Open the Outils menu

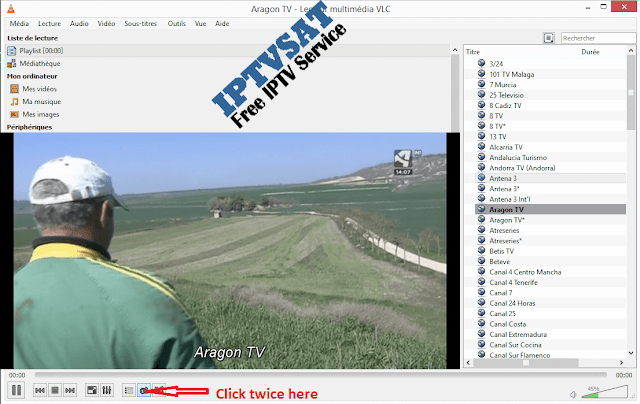coord(176,24)
